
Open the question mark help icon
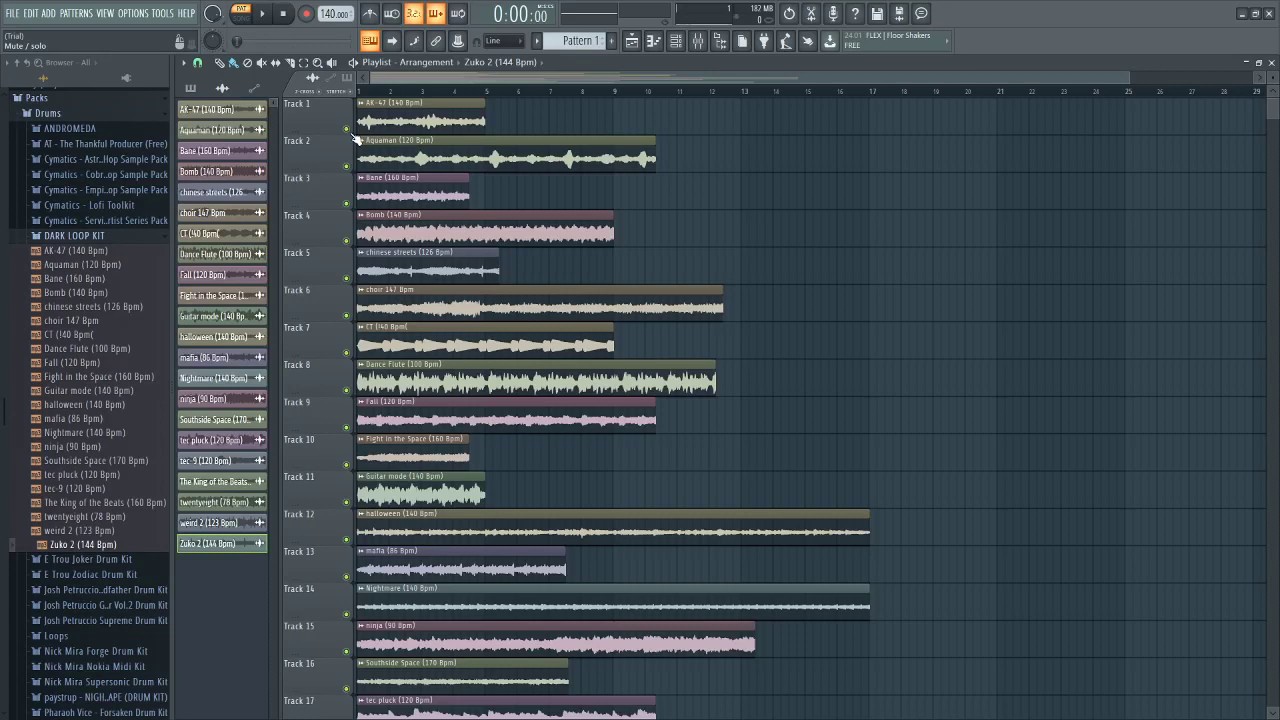[855, 14]
